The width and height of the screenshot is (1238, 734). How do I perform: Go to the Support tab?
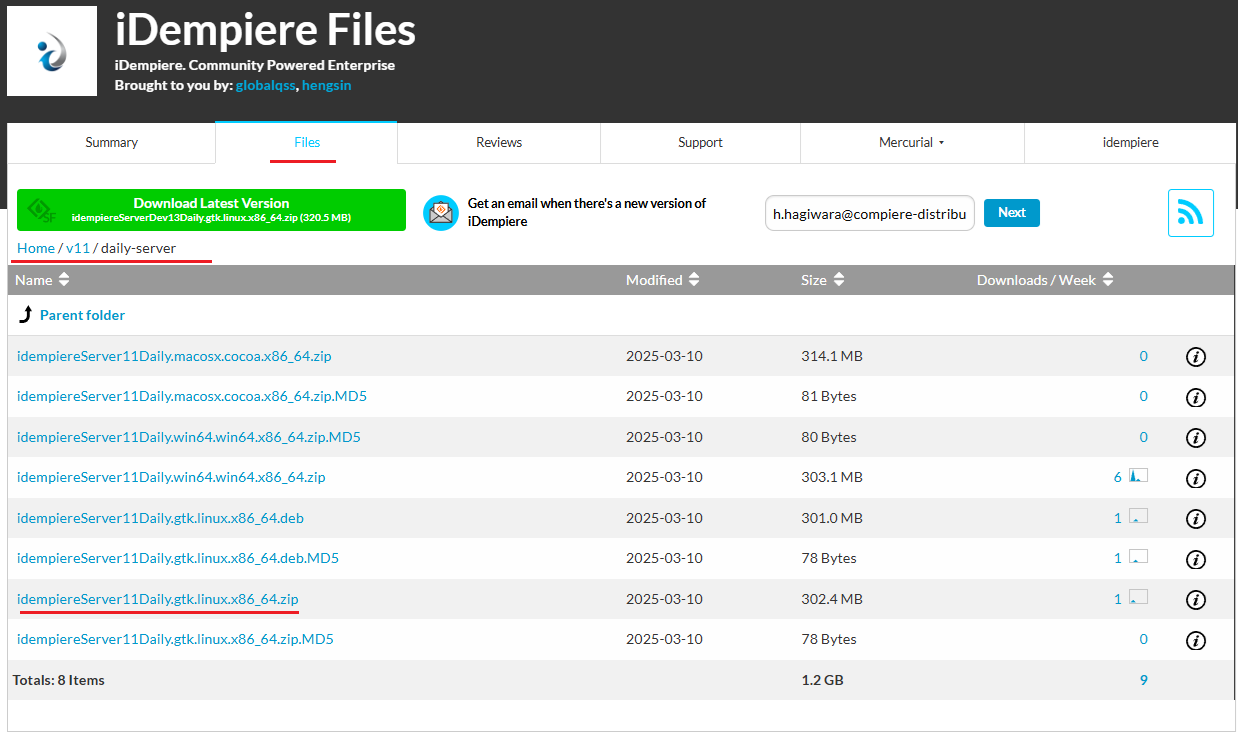700,142
